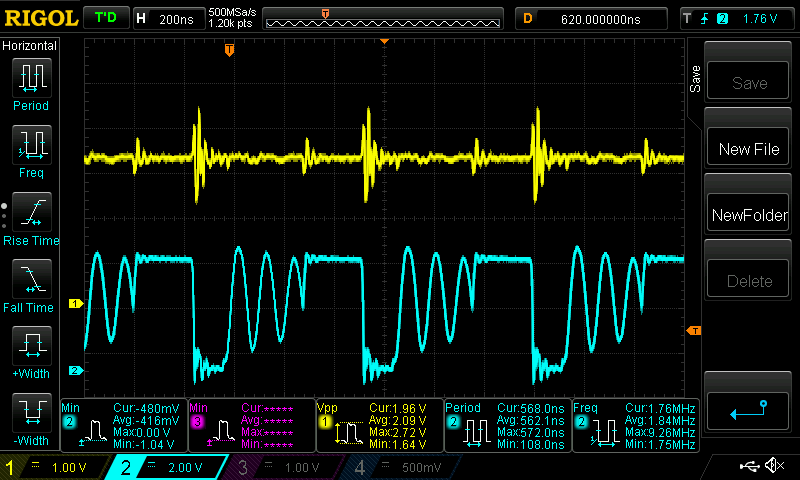Click the delay 620.000000ns readout

tap(591, 19)
